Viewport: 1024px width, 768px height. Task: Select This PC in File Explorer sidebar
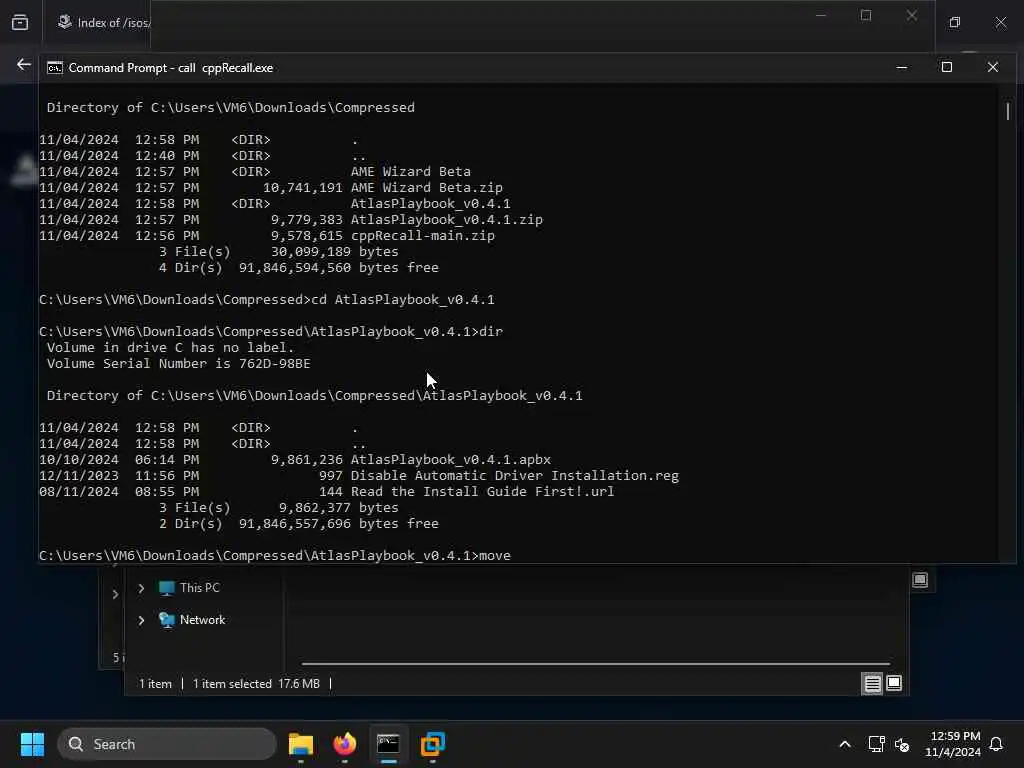[190, 588]
